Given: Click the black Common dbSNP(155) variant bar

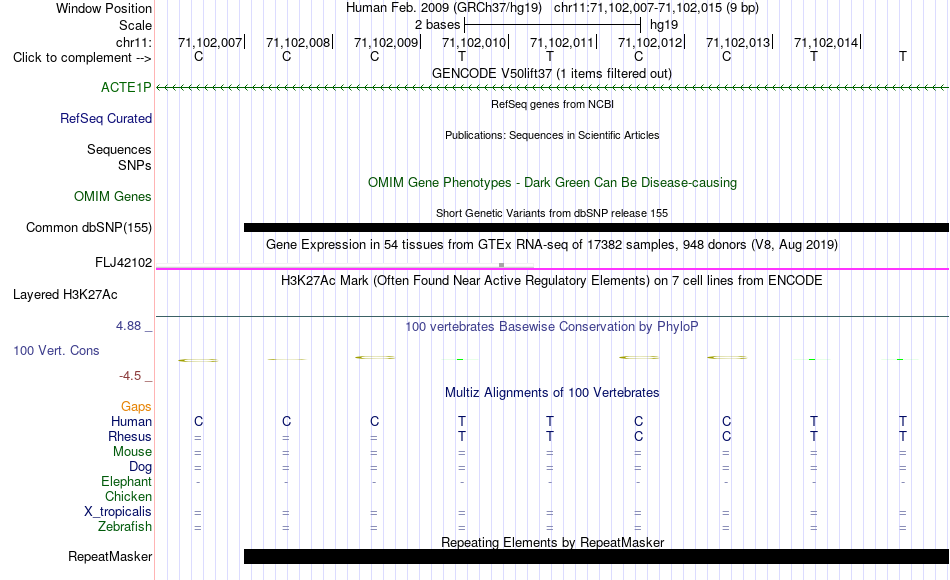Looking at the screenshot, I should coord(596,227).
